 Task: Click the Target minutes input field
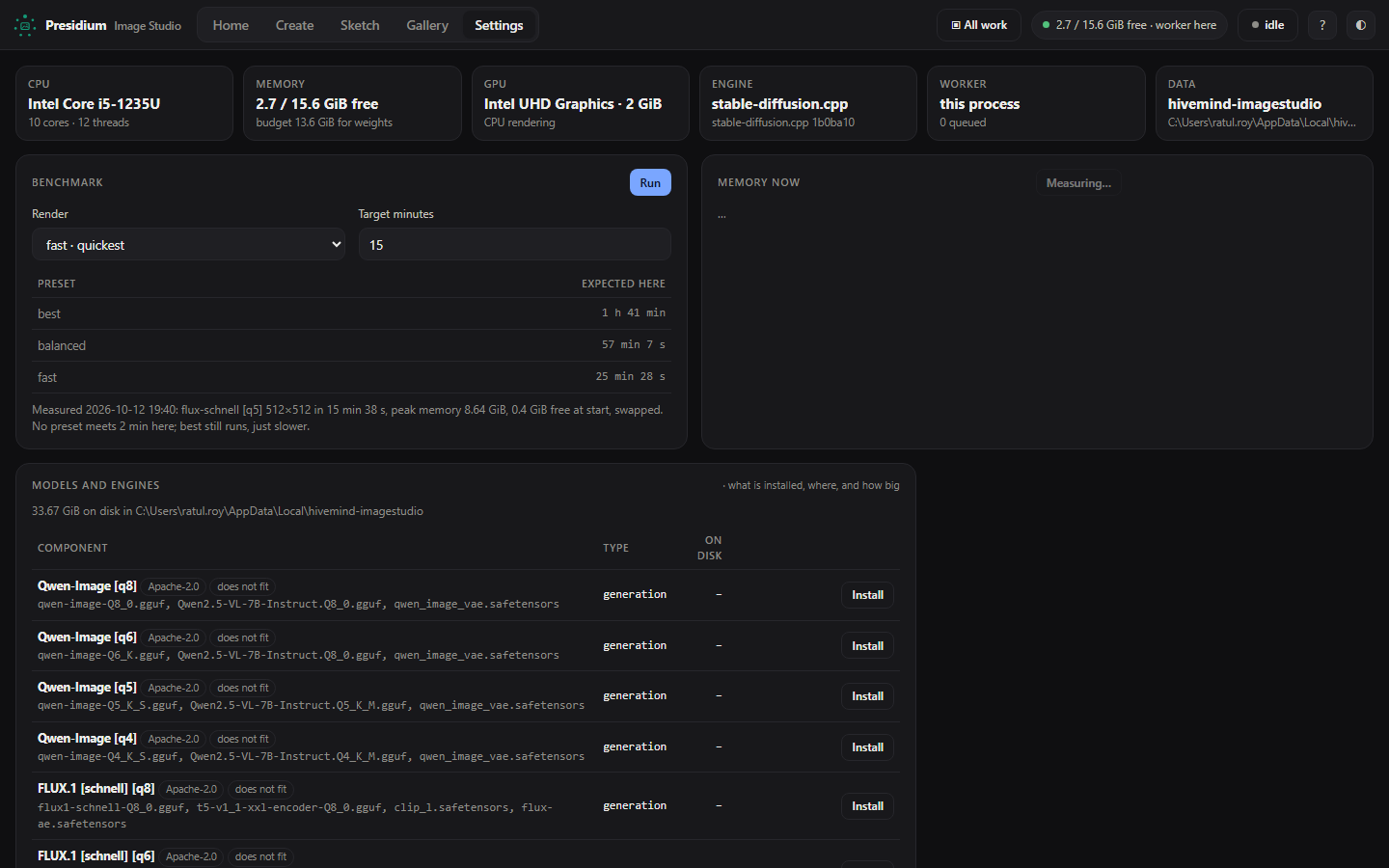pos(515,245)
